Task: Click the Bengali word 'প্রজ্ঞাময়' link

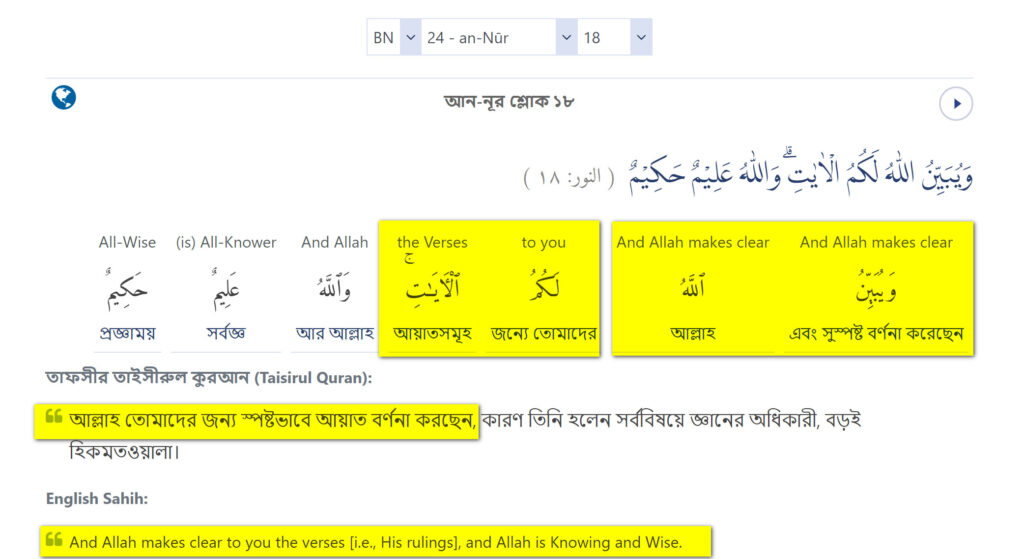Action: pos(127,333)
